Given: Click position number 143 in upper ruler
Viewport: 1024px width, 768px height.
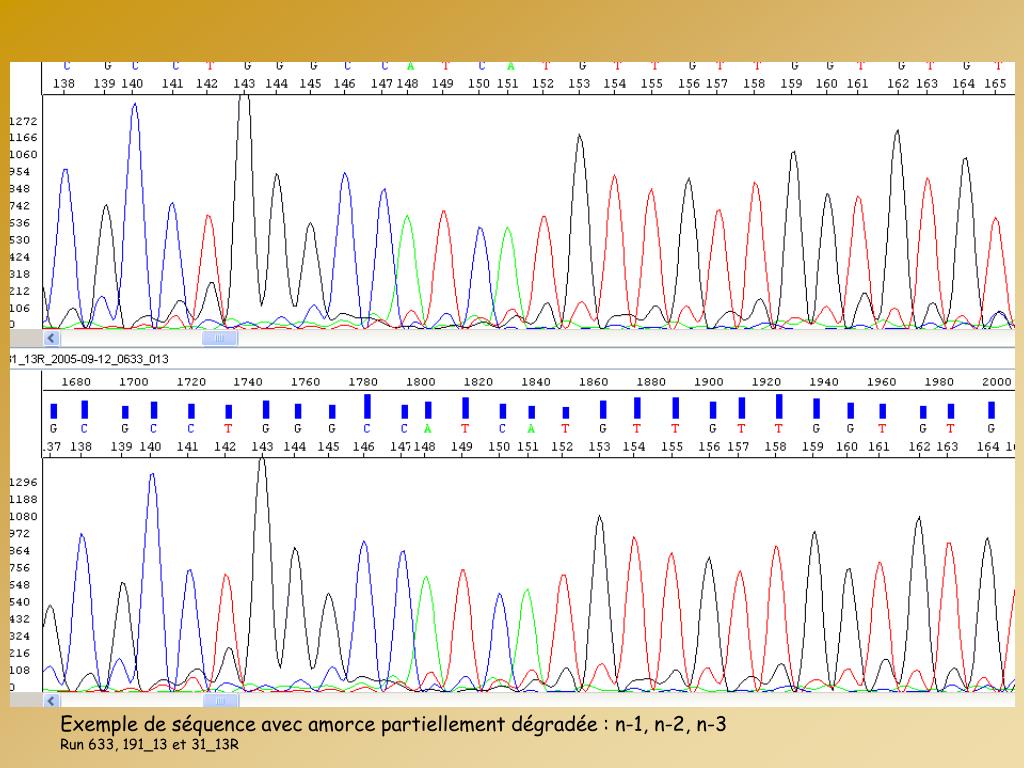Looking at the screenshot, I should pyautogui.click(x=244, y=84).
